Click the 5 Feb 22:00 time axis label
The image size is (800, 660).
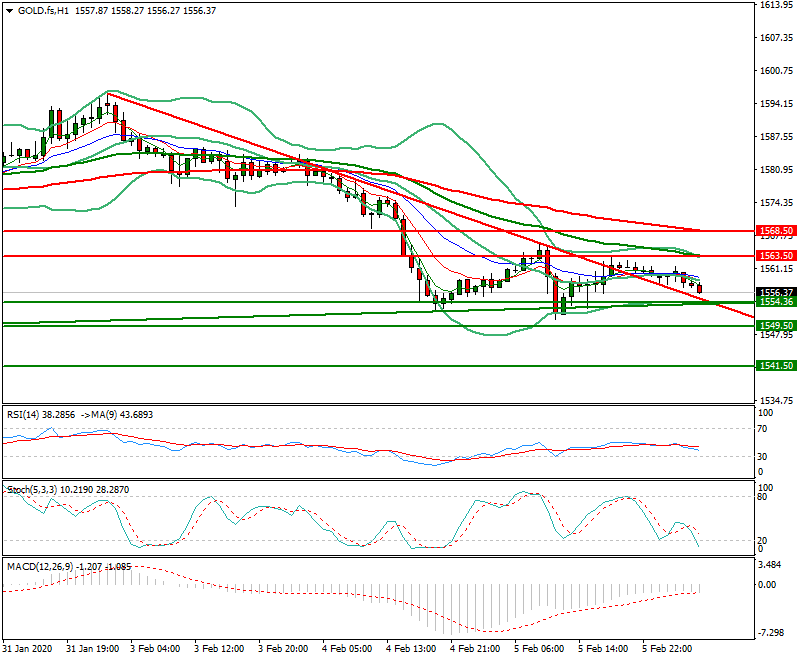pyautogui.click(x=666, y=648)
